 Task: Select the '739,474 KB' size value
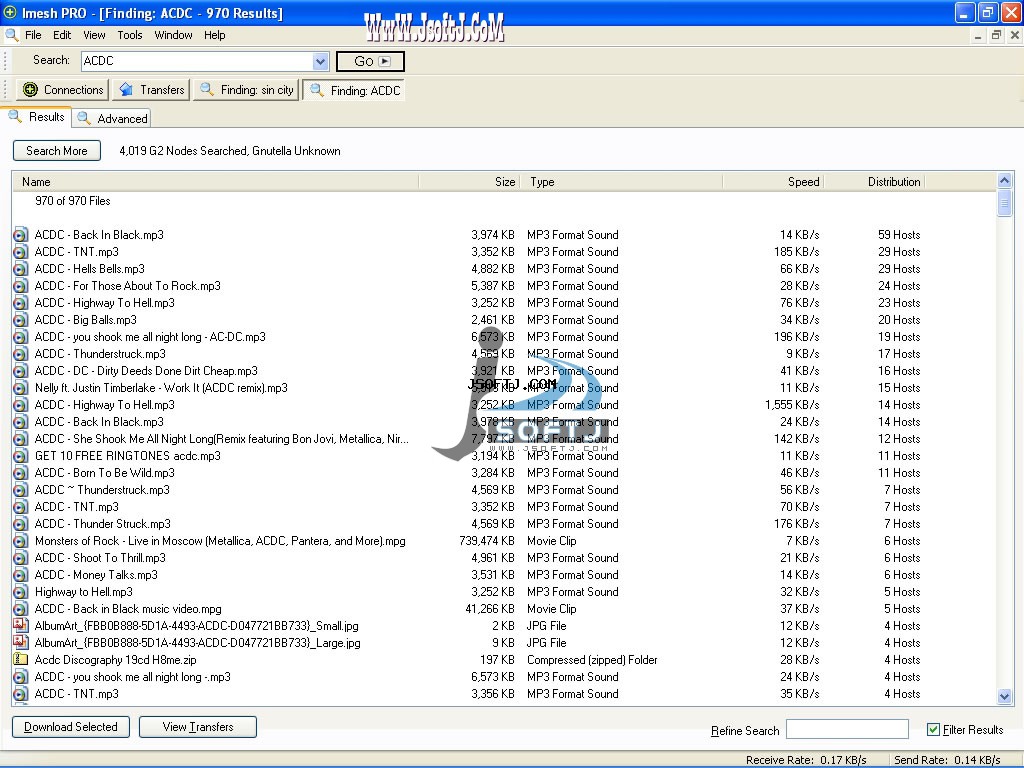coord(487,541)
